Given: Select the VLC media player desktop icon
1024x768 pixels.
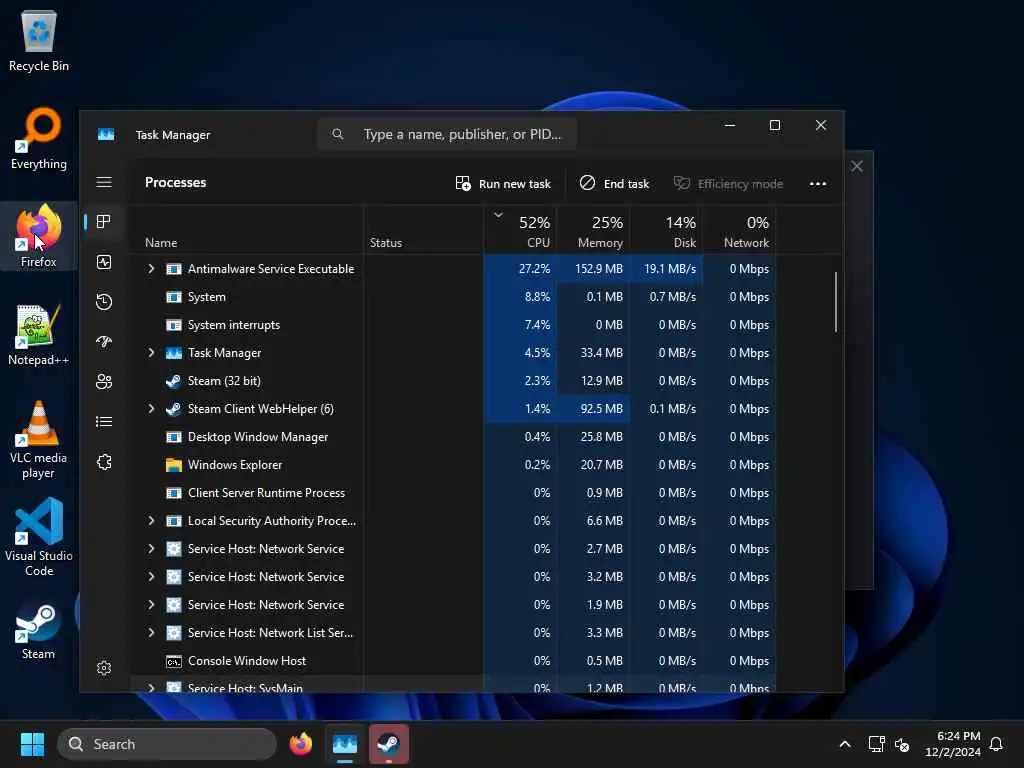Looking at the screenshot, I should tap(39, 440).
